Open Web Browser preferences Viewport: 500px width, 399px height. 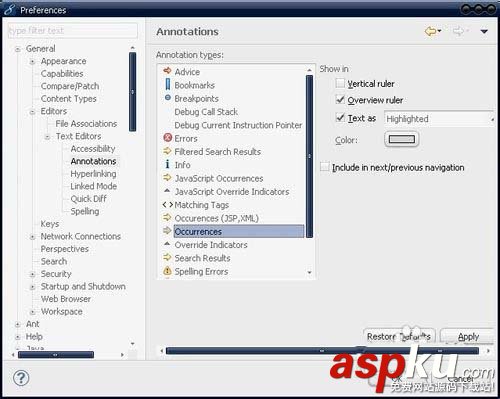(66, 299)
